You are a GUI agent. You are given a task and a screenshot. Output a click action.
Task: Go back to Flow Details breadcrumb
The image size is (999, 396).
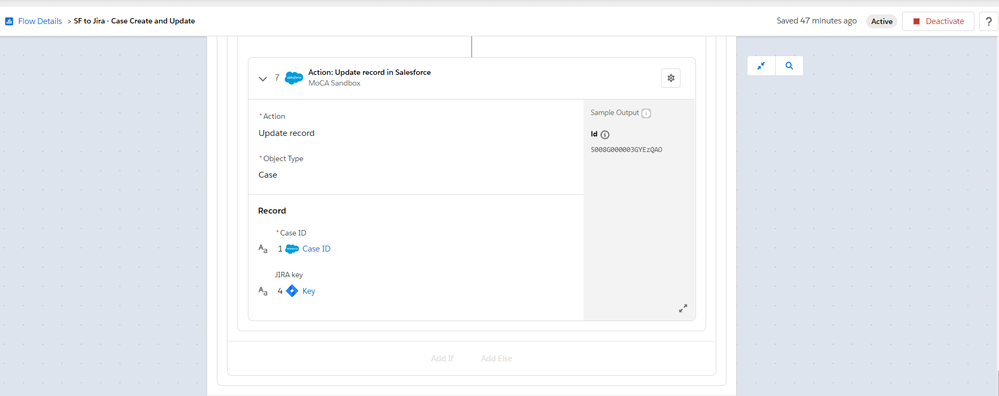pos(40,21)
